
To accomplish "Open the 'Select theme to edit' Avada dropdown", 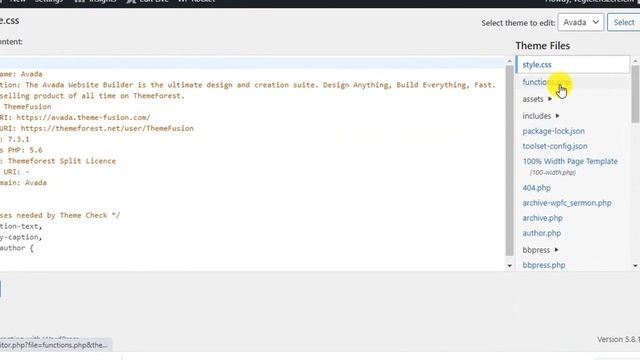I will [x=580, y=22].
